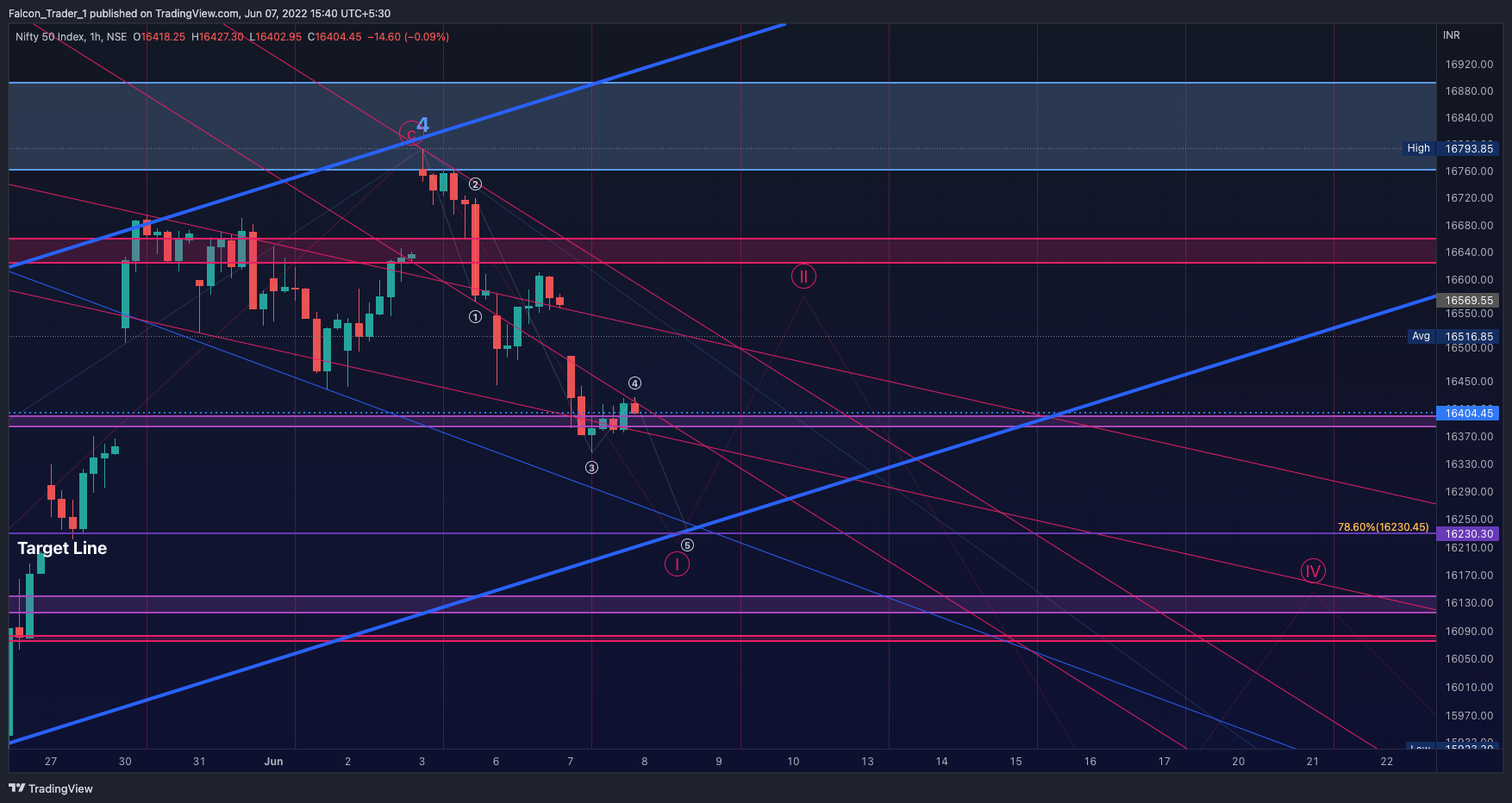1512x803 pixels.
Task: Click the 30 date axis label
Action: pos(125,762)
